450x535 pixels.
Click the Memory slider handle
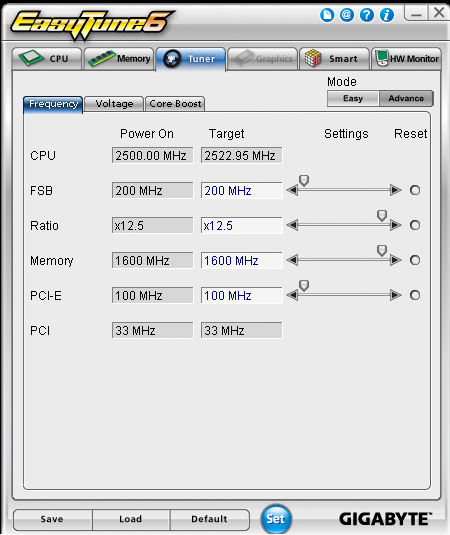pyautogui.click(x=382, y=251)
